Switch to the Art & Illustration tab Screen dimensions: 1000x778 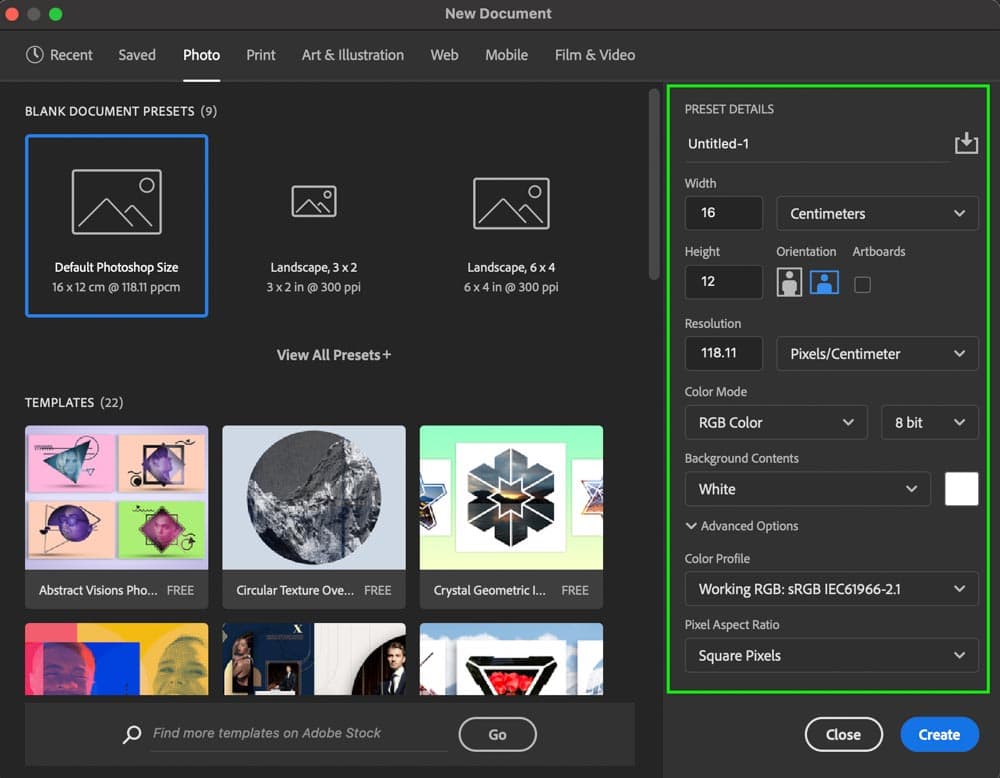pyautogui.click(x=353, y=55)
